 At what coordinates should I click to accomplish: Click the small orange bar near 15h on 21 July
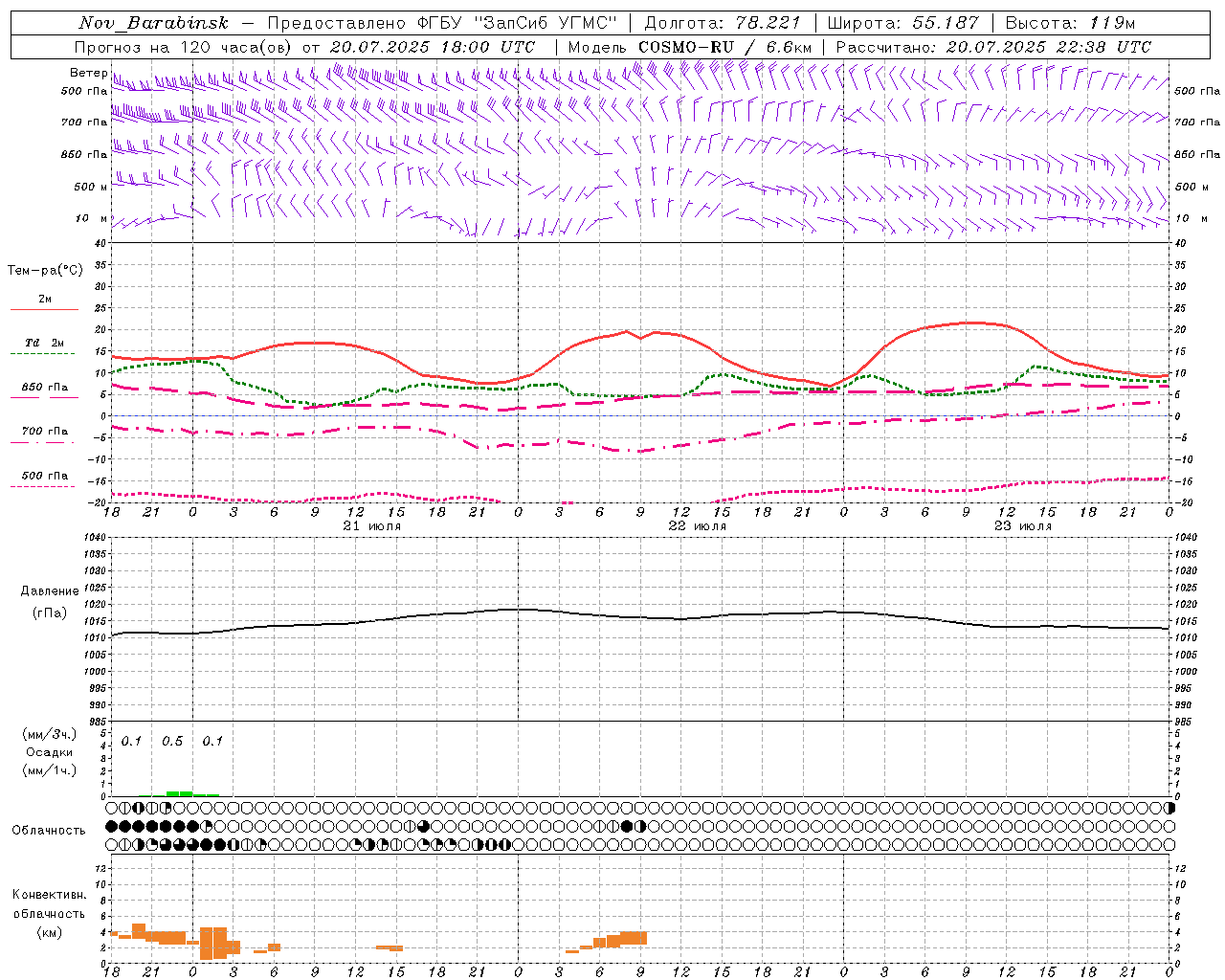coord(390,948)
